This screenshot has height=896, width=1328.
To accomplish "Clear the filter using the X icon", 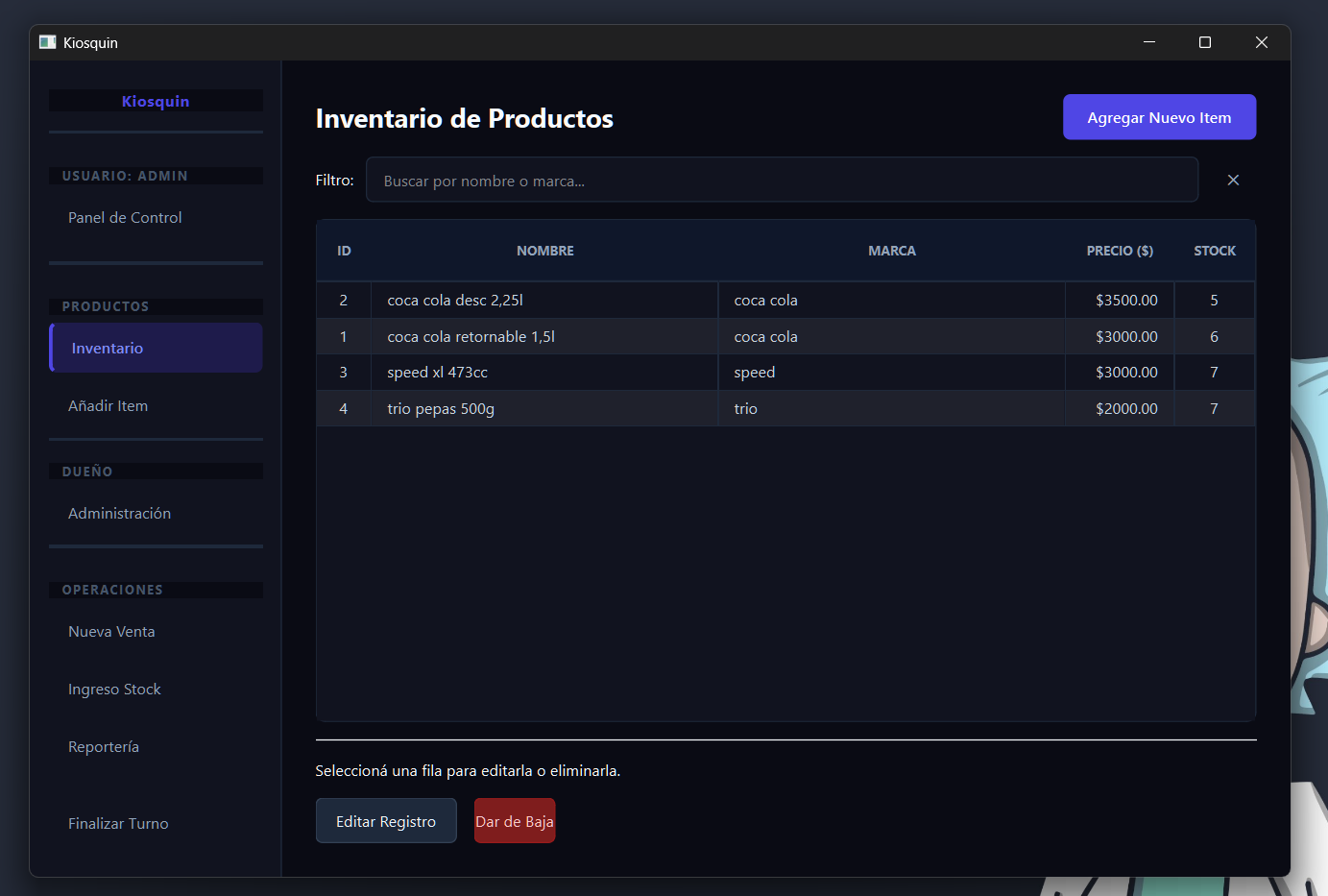I will click(x=1233, y=180).
